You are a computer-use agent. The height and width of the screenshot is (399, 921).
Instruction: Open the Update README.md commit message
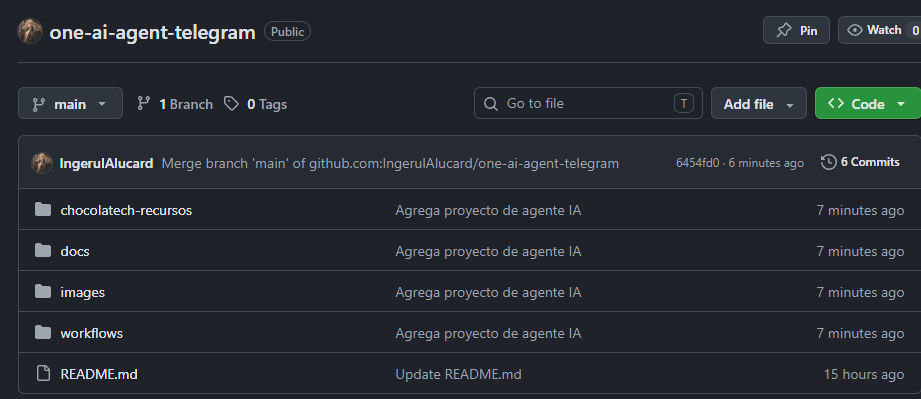[458, 374]
